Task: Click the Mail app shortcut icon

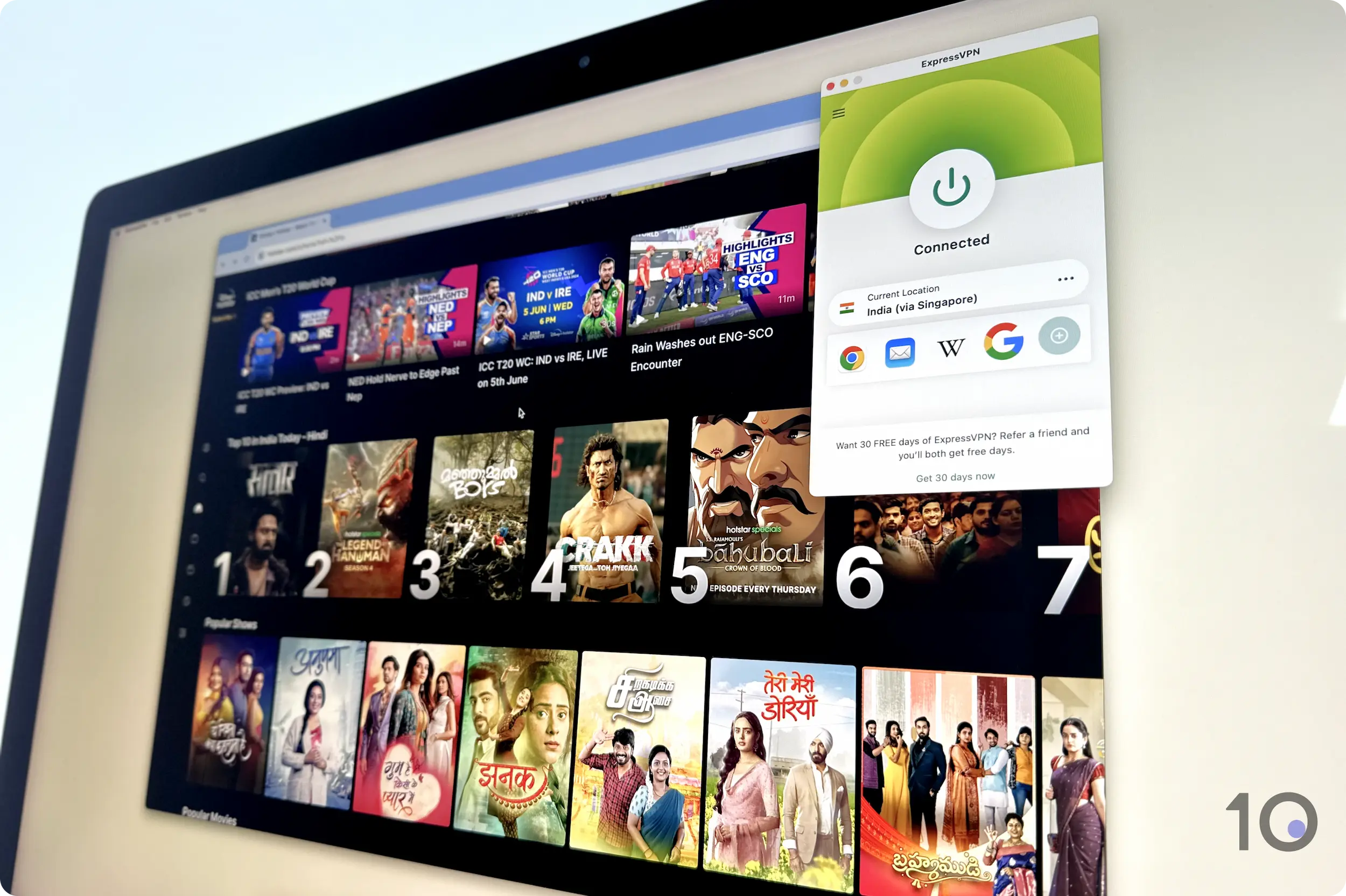Action: coord(902,348)
